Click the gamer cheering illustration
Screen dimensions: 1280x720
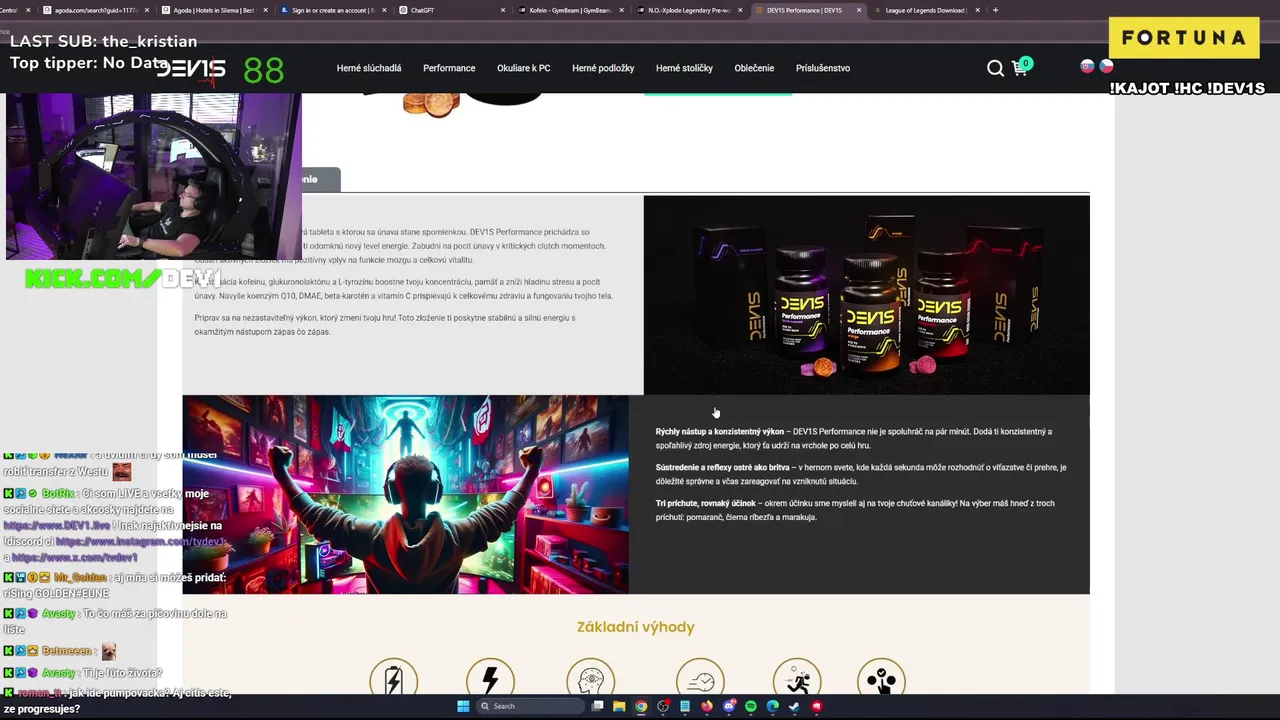pyautogui.click(x=406, y=494)
